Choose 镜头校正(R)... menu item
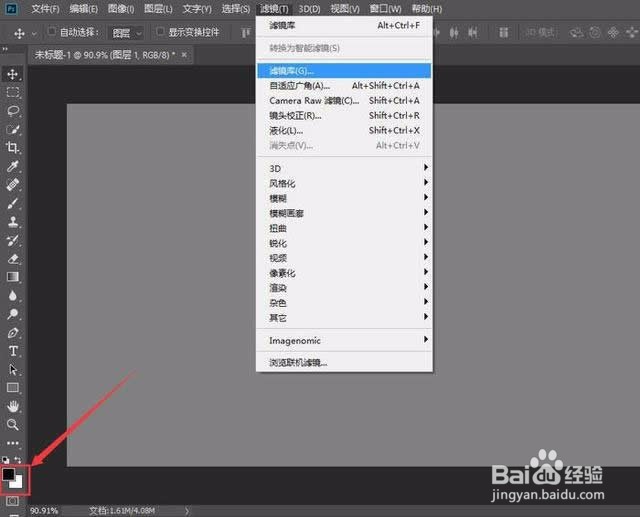 point(344,115)
